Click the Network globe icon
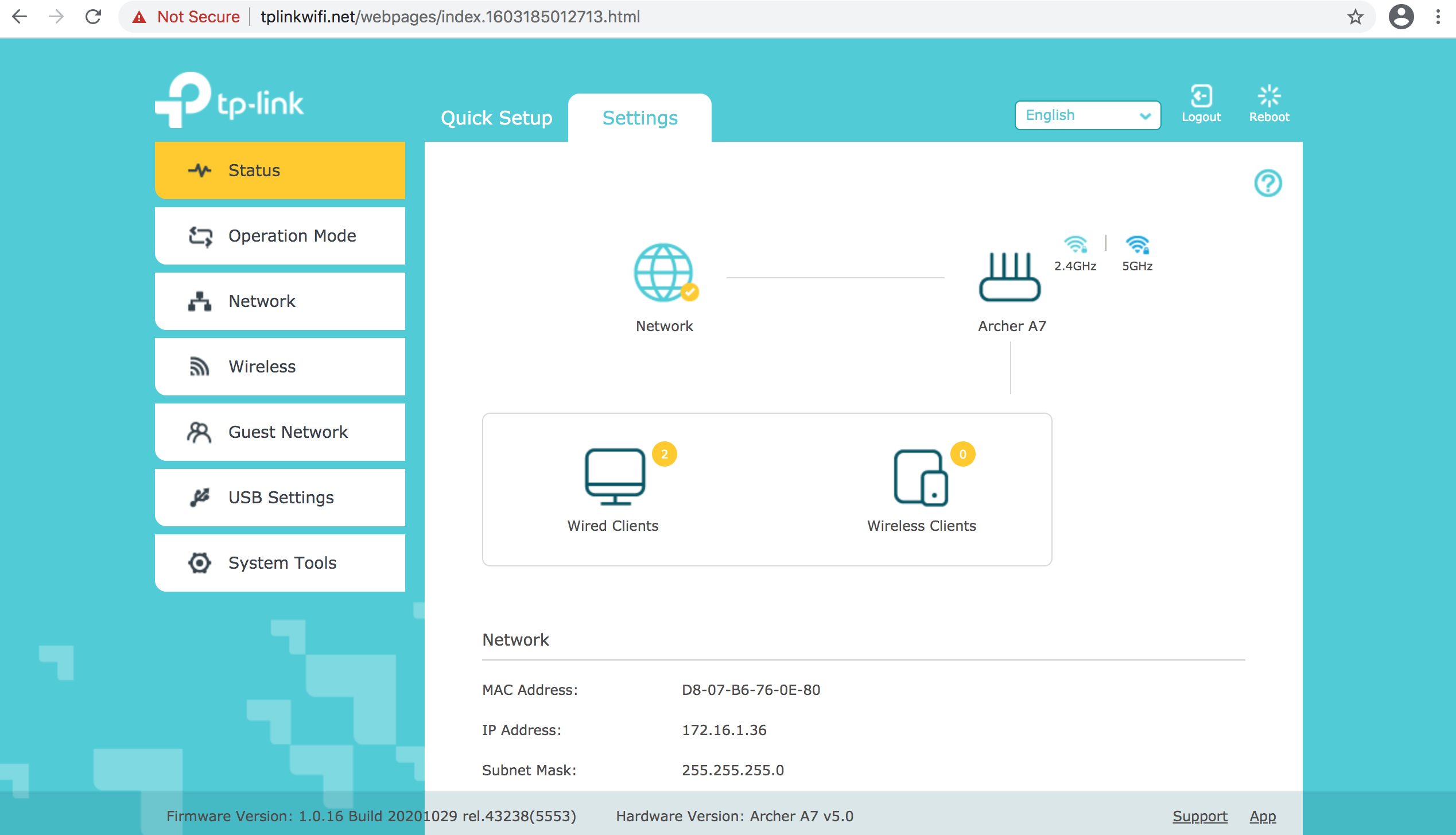The height and width of the screenshot is (835, 1456). tap(663, 273)
